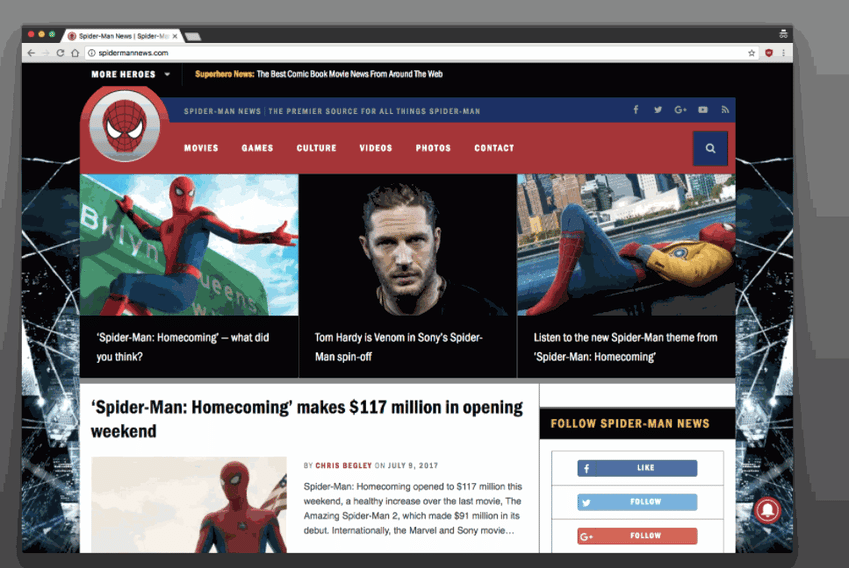Open the Photos menu item
This screenshot has width=849, height=568.
point(433,148)
